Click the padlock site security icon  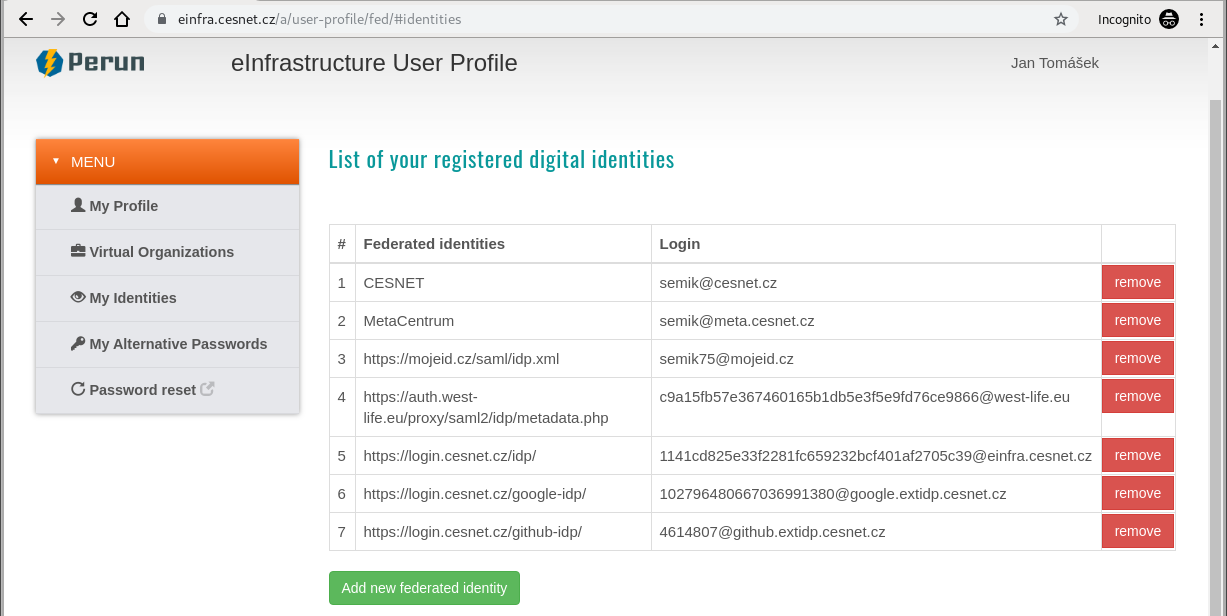(163, 19)
